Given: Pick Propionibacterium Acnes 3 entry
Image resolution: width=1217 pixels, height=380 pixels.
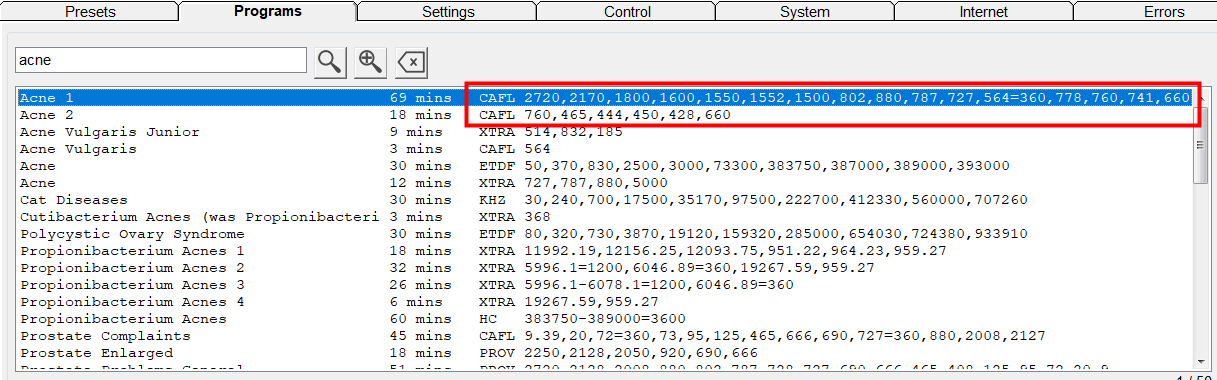Looking at the screenshot, I should pyautogui.click(x=606, y=285).
